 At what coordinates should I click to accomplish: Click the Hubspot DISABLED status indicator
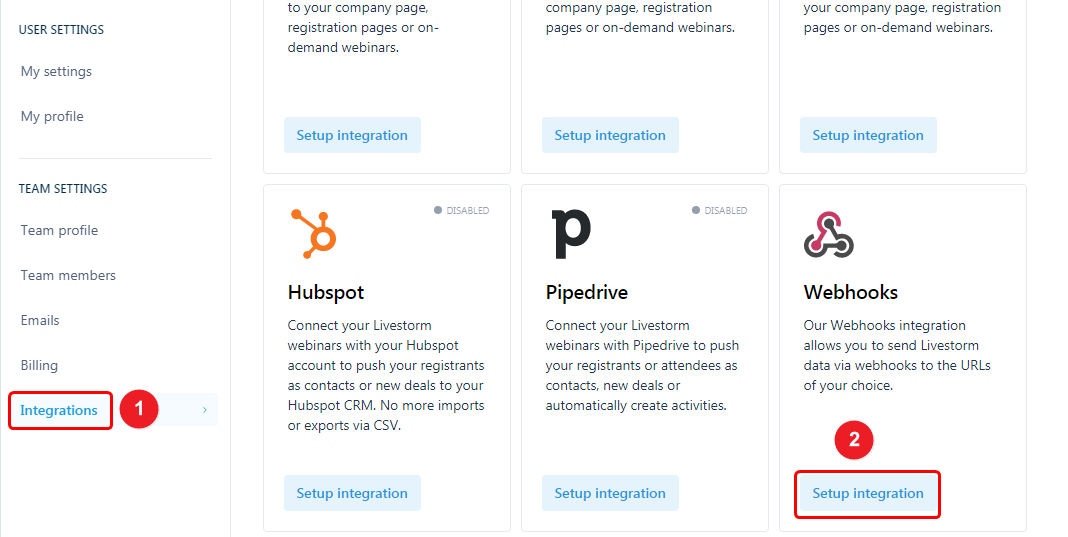coord(461,211)
